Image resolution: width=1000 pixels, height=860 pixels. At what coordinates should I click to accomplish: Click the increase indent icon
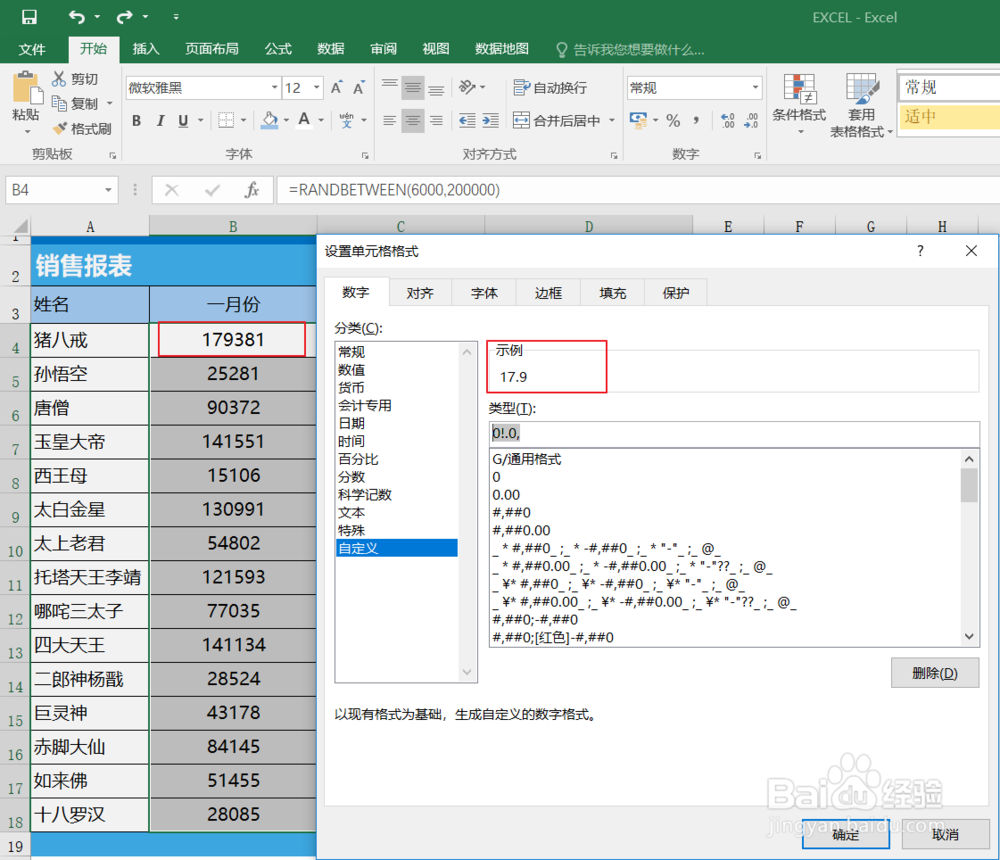point(490,121)
